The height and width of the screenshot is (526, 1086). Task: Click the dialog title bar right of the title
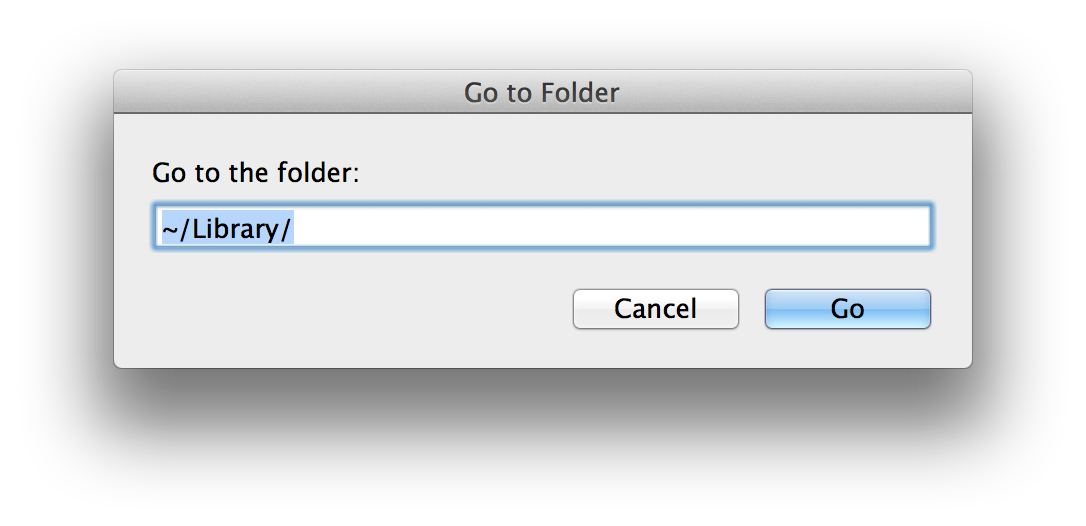pyautogui.click(x=800, y=93)
